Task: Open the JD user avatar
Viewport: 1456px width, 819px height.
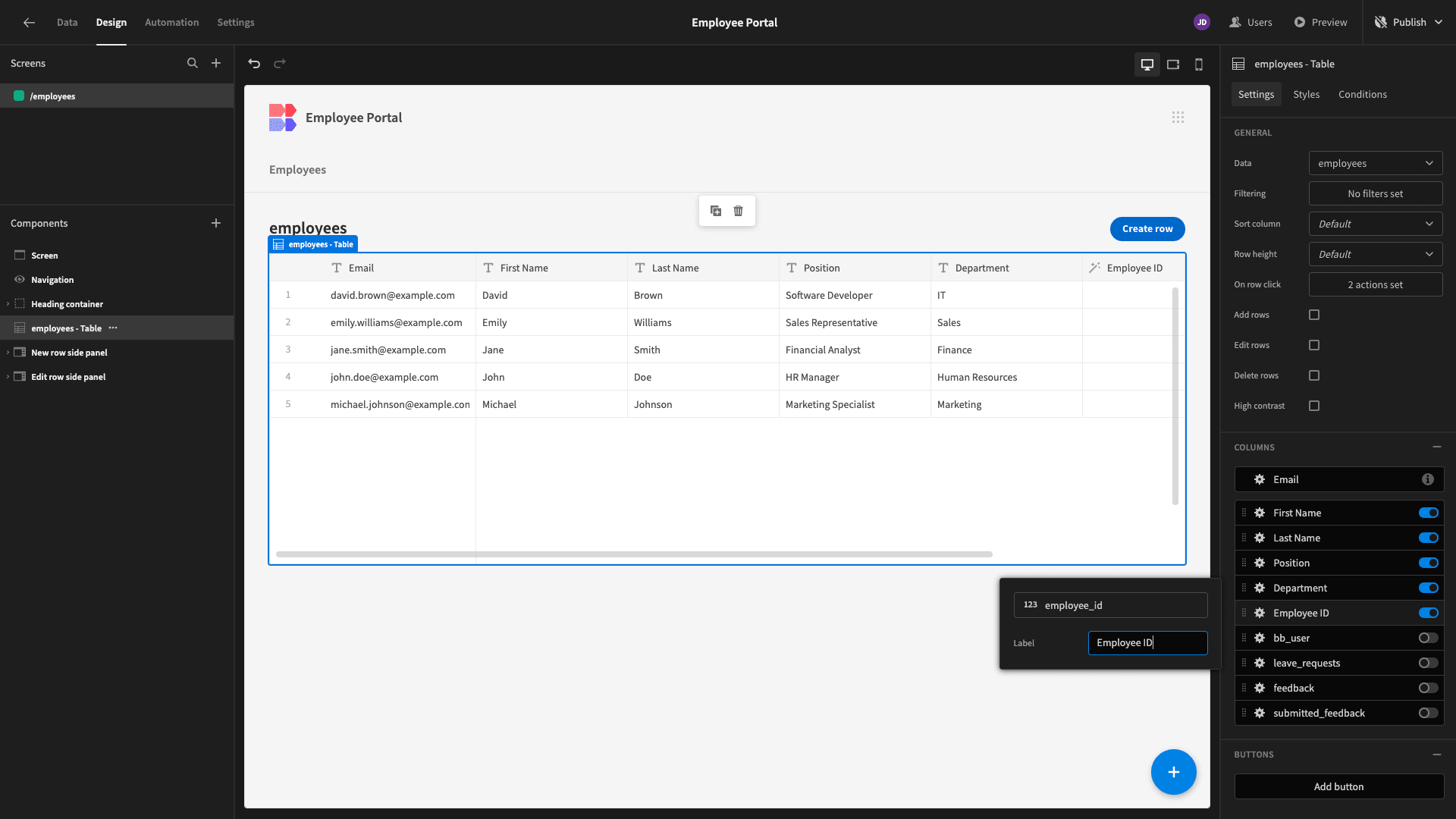Action: coord(1202,23)
